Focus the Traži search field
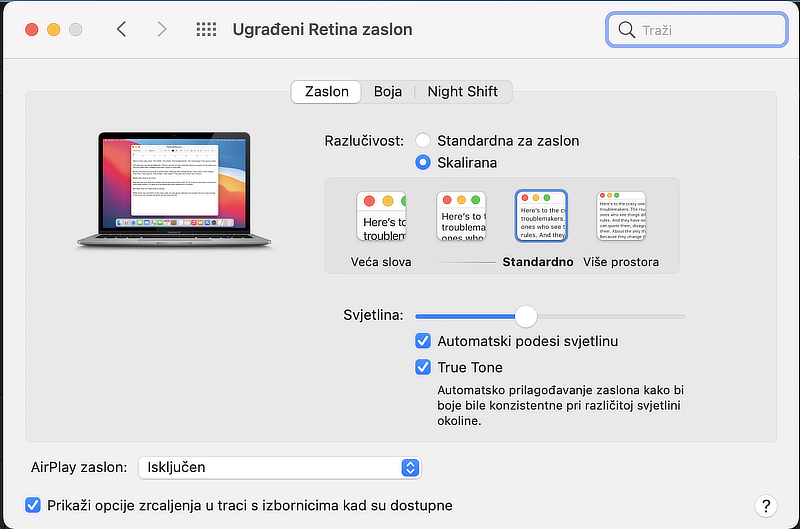Screen dimensions: 800x529 (x=697, y=30)
